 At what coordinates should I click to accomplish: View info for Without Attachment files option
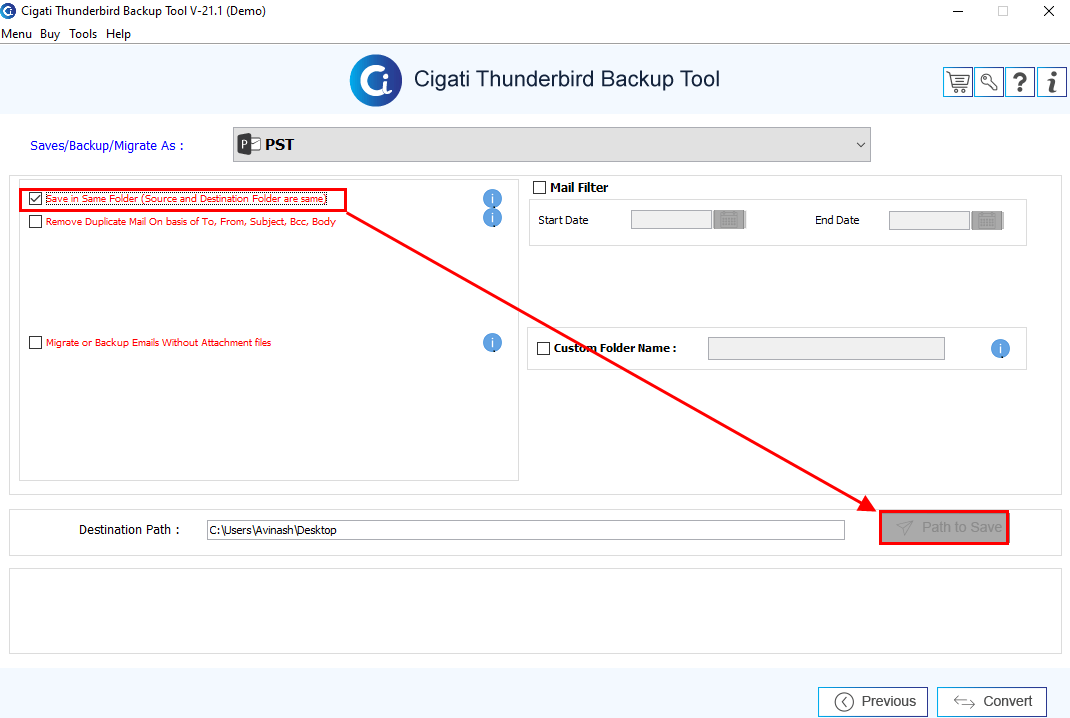tap(492, 343)
